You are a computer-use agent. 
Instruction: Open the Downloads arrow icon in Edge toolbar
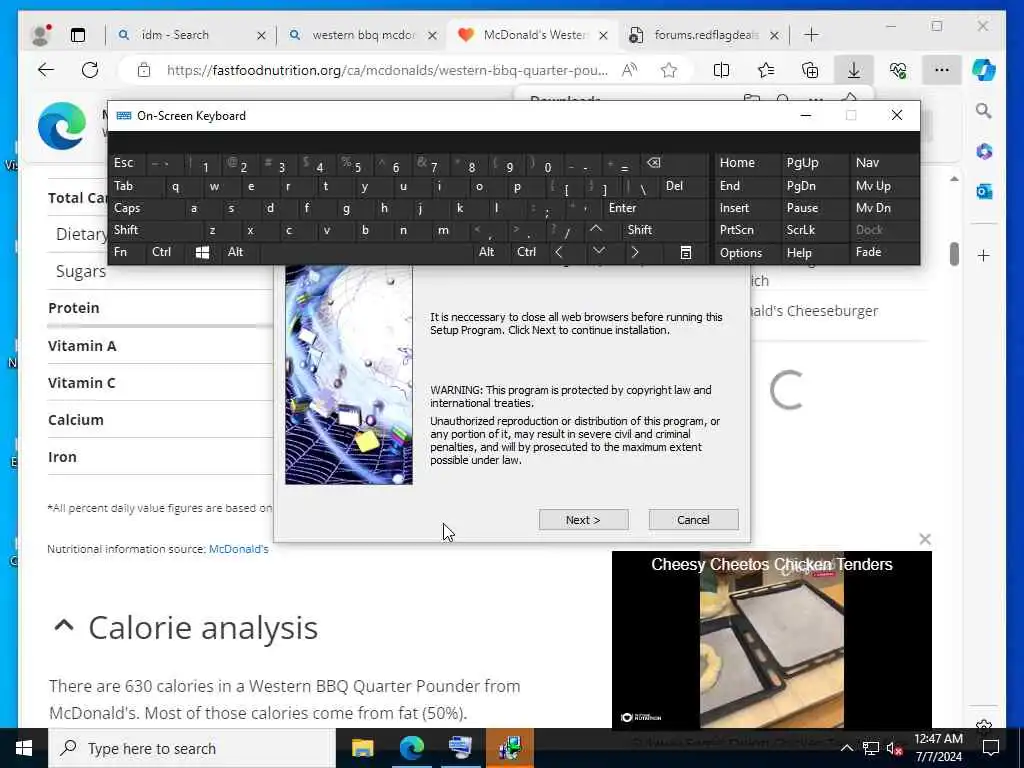pyautogui.click(x=854, y=70)
